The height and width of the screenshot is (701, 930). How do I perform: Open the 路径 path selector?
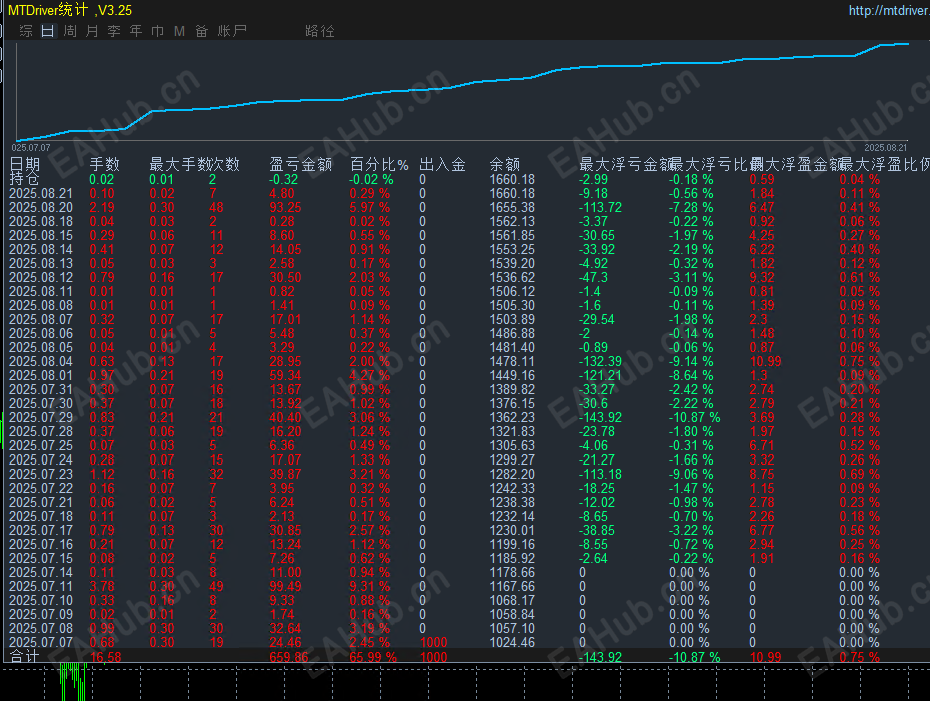coord(318,31)
